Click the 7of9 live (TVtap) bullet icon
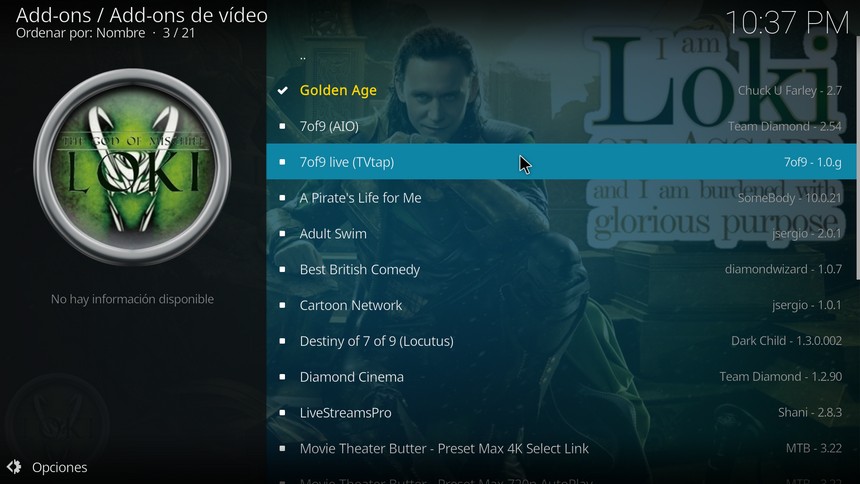Viewport: 860px width, 484px height. (x=282, y=162)
